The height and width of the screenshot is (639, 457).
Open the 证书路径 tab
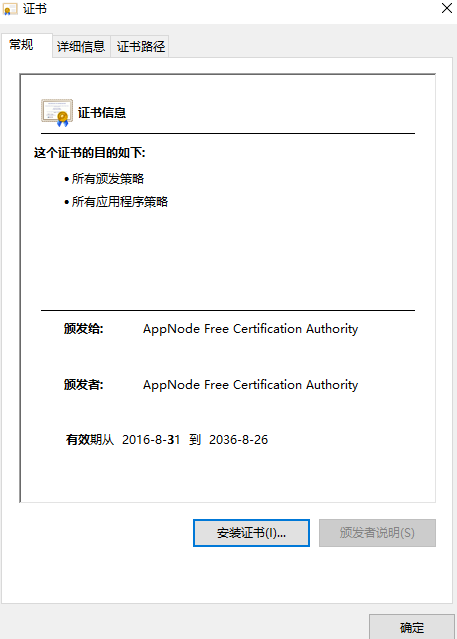[x=141, y=46]
